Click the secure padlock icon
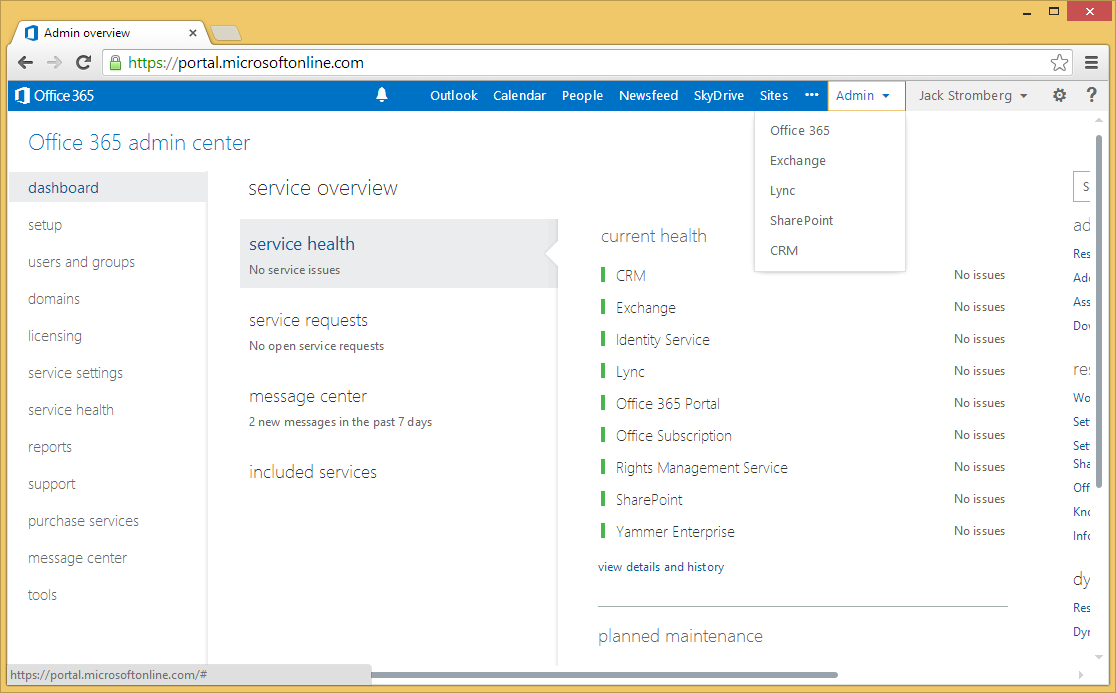The image size is (1116, 693). (x=115, y=63)
